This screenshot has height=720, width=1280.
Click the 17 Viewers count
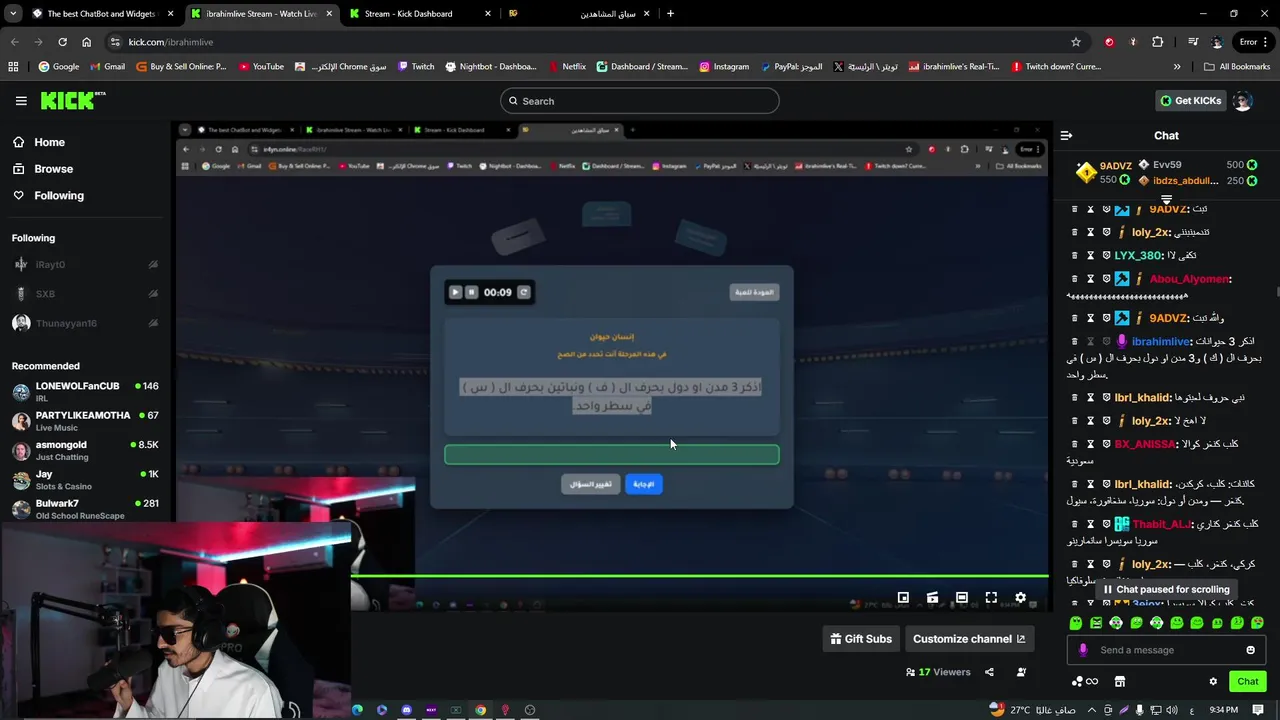[938, 672]
